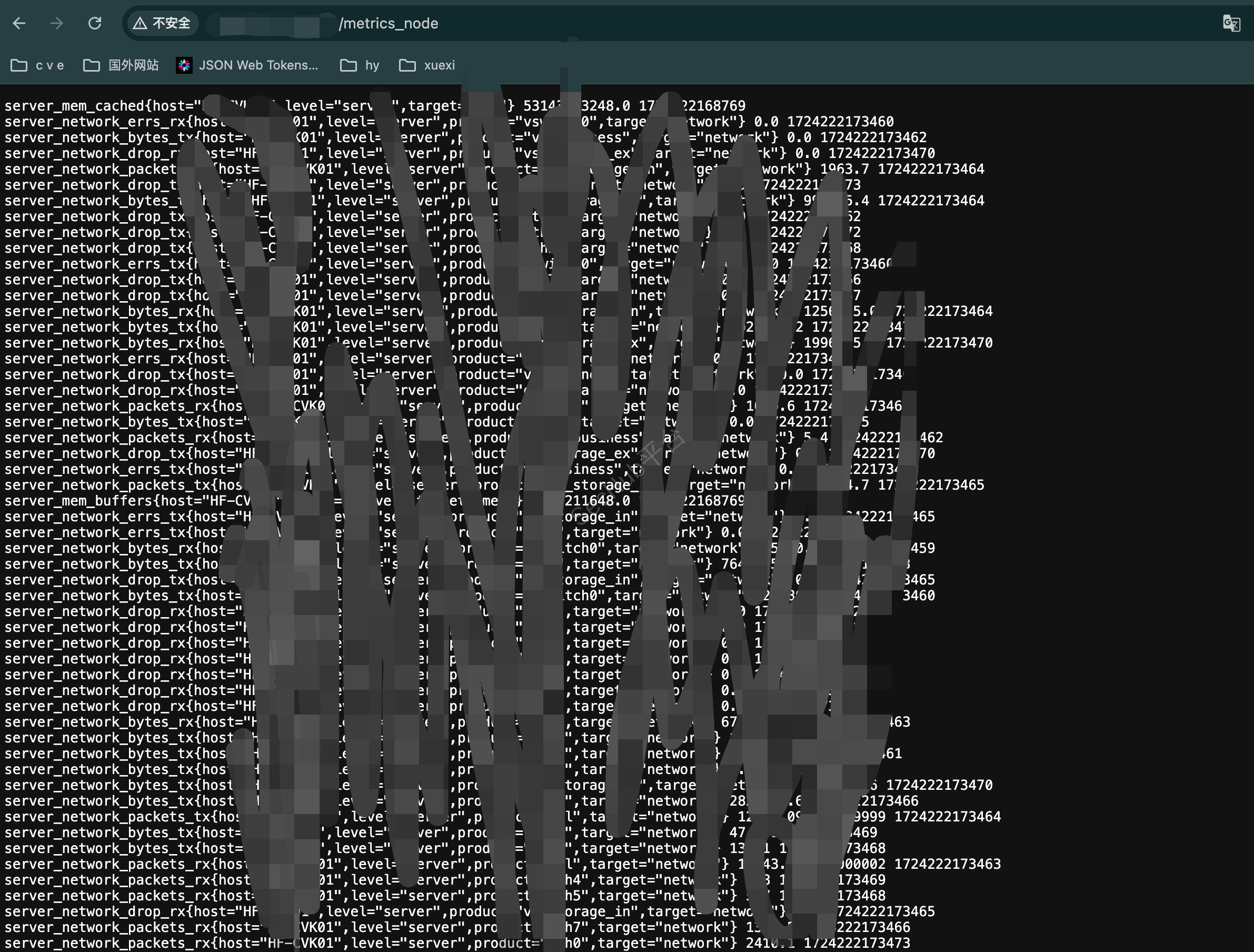Image resolution: width=1254 pixels, height=952 pixels.
Task: Click the browser back arrow
Action: point(19,23)
